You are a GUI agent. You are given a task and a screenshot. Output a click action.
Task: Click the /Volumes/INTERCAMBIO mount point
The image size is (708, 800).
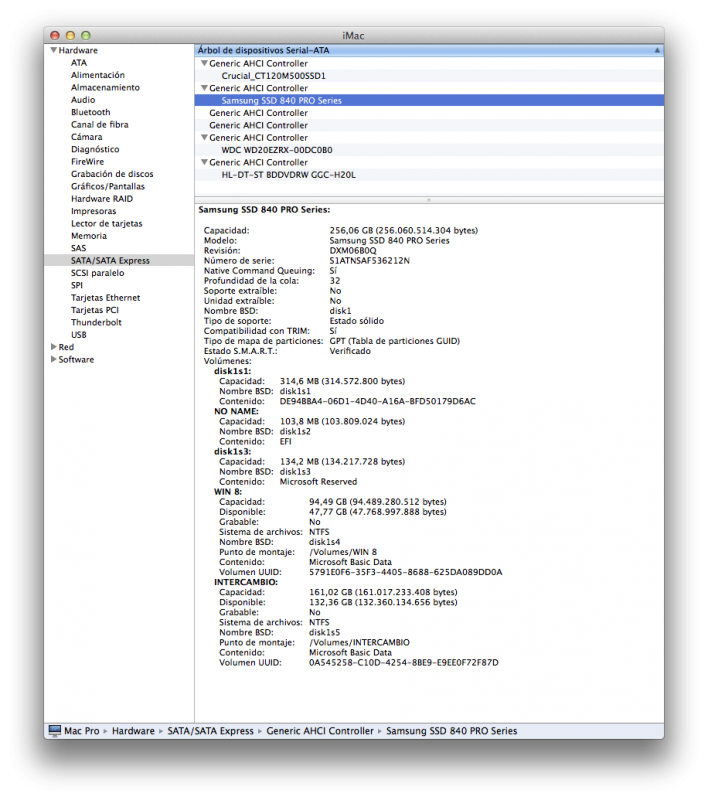(x=359, y=642)
